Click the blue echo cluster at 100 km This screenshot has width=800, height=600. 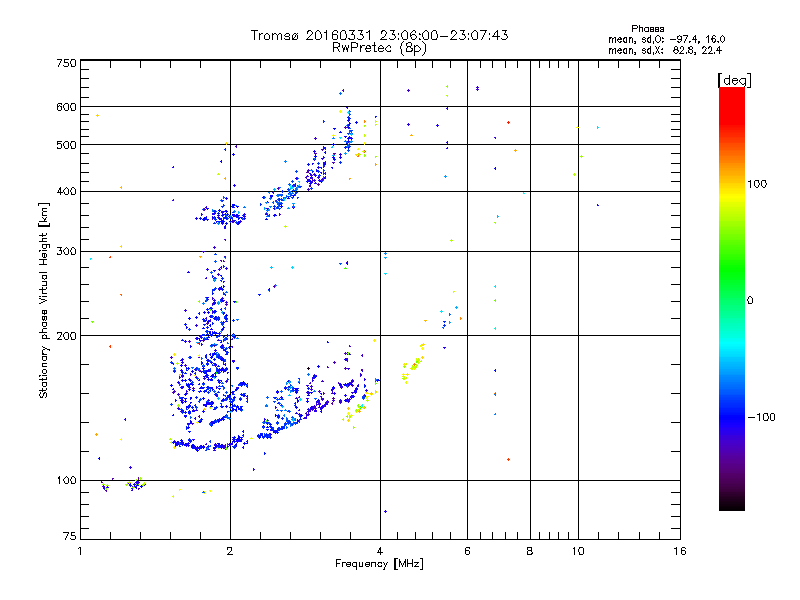(136, 484)
